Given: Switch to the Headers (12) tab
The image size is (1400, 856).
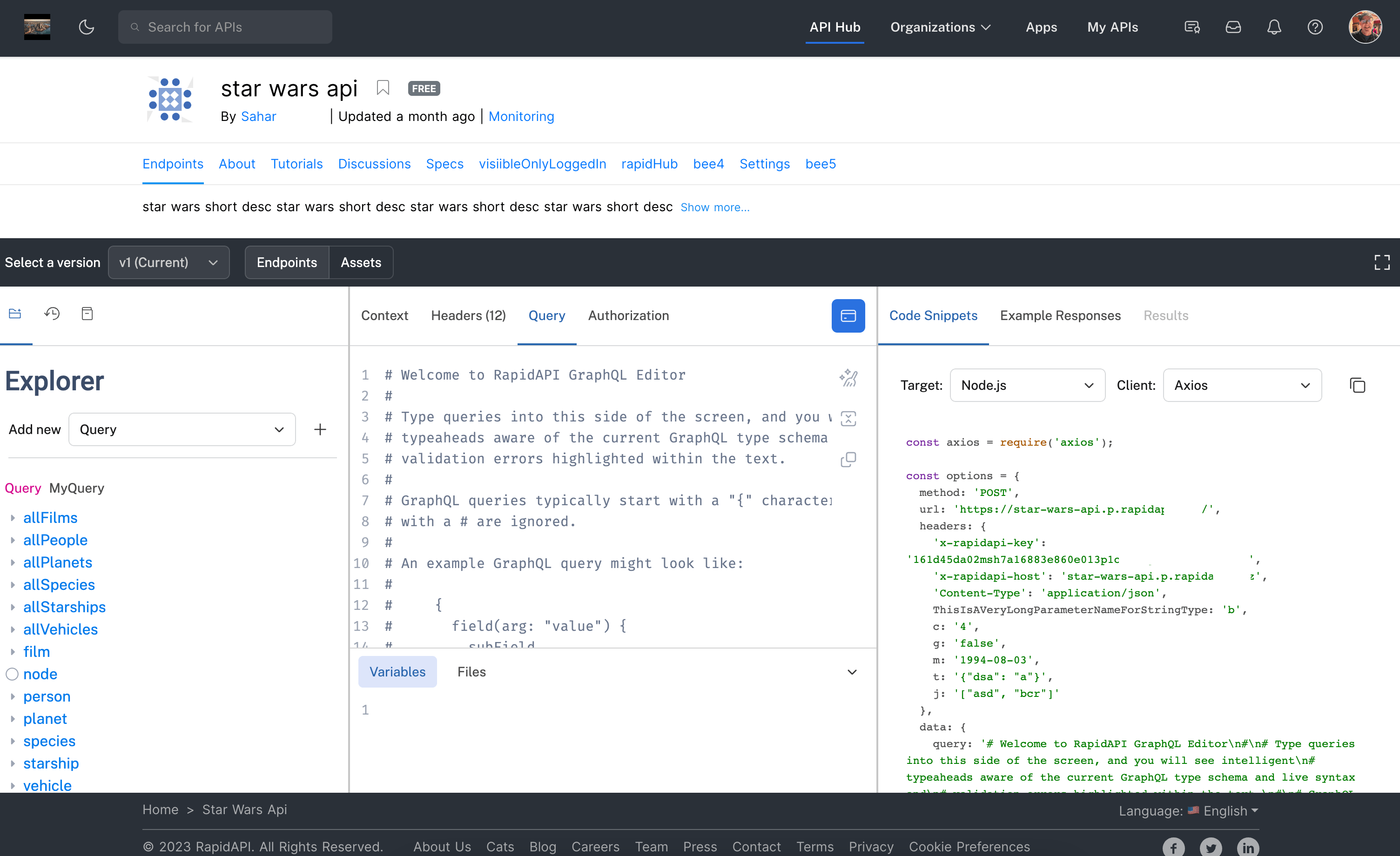Looking at the screenshot, I should [x=468, y=316].
